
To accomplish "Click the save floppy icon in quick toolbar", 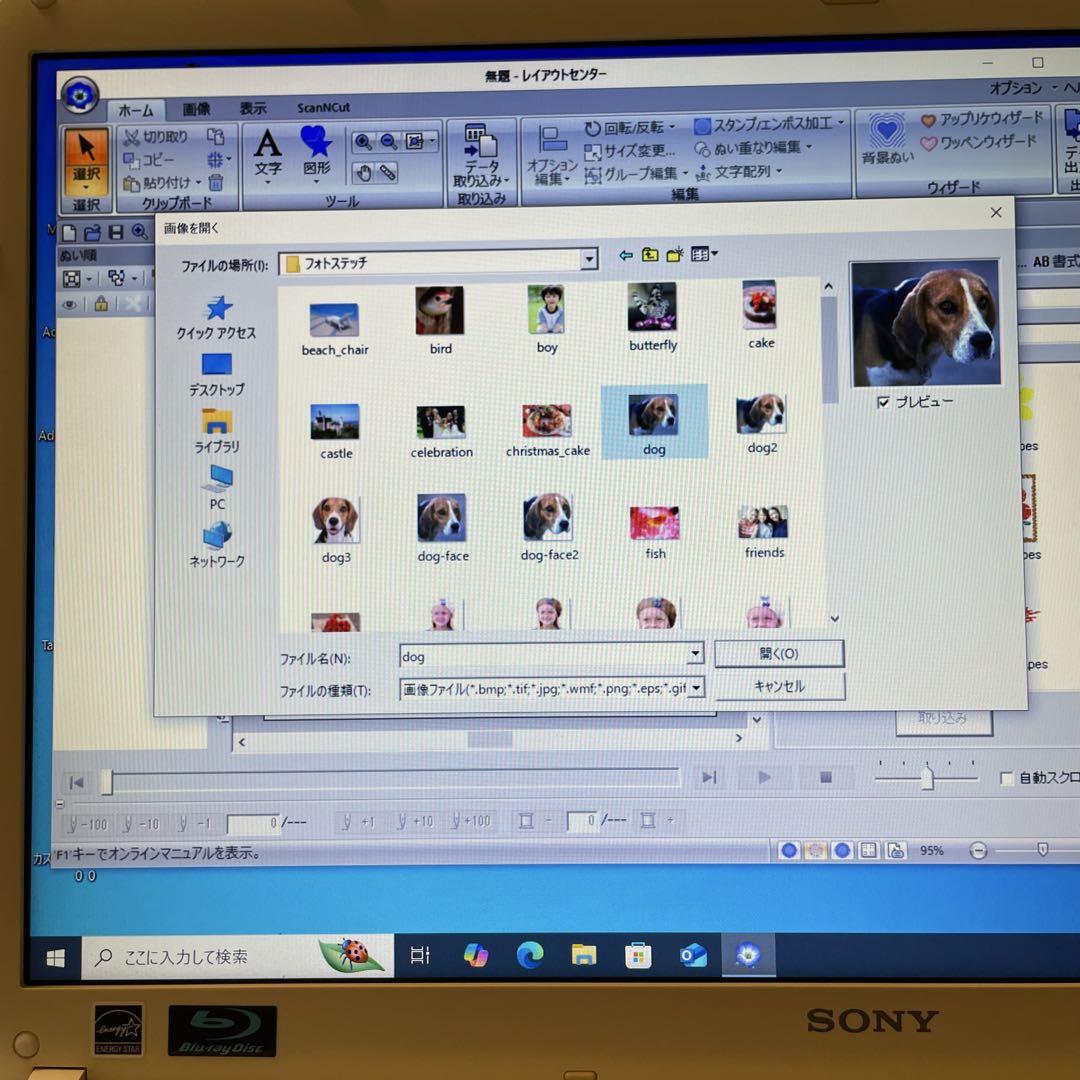I will 116,232.
